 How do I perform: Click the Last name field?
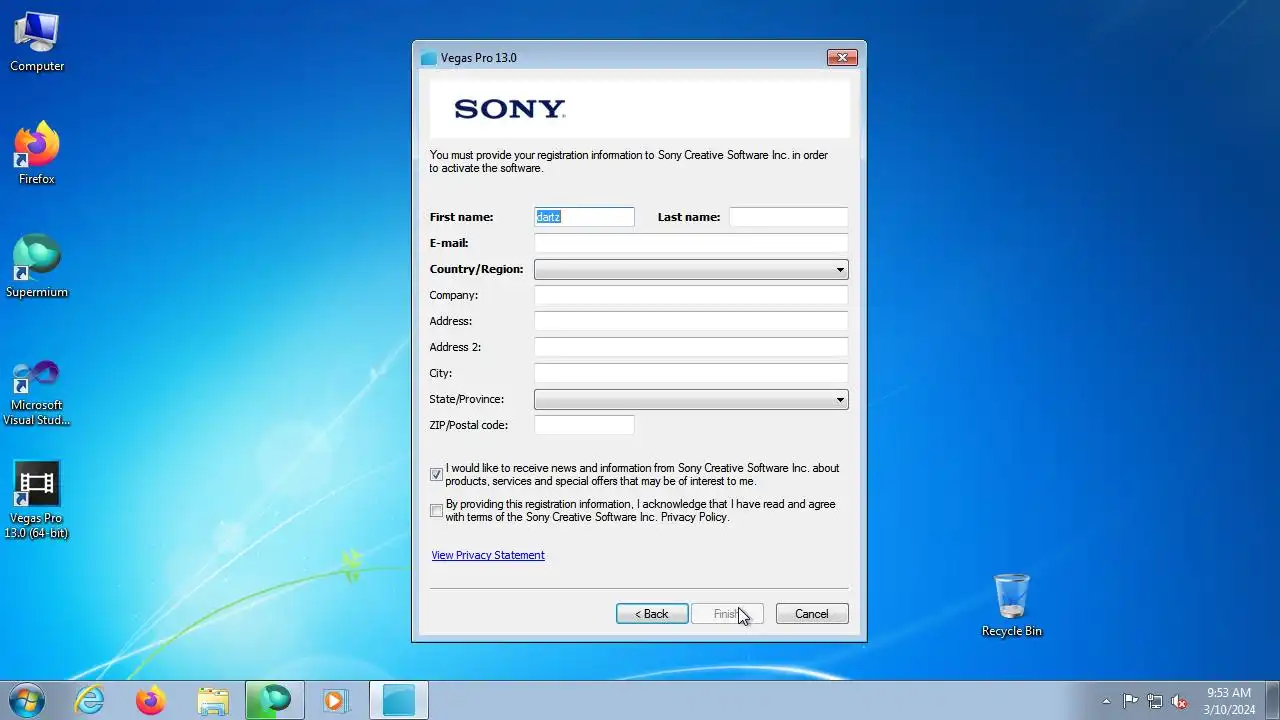point(788,217)
